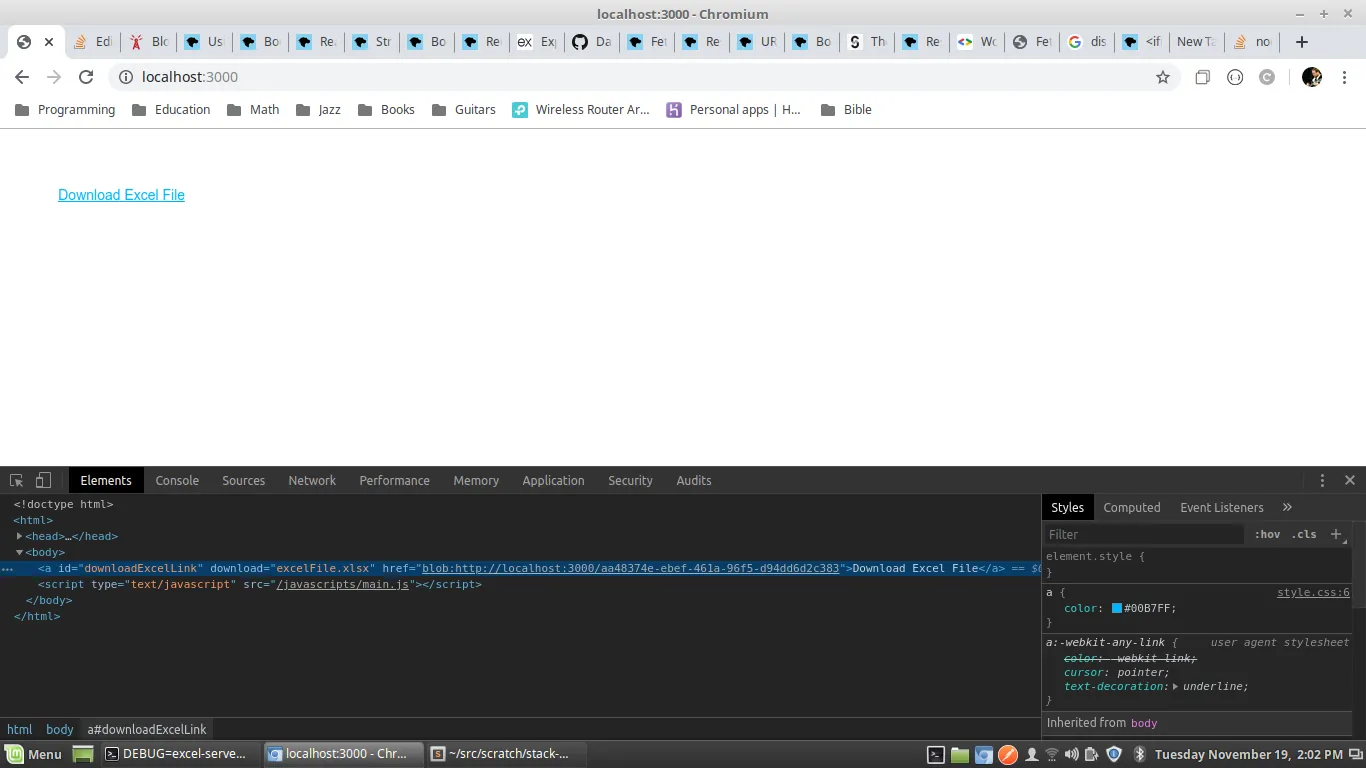1366x768 pixels.
Task: Switch to the New Tab browser tab
Action: (1196, 42)
